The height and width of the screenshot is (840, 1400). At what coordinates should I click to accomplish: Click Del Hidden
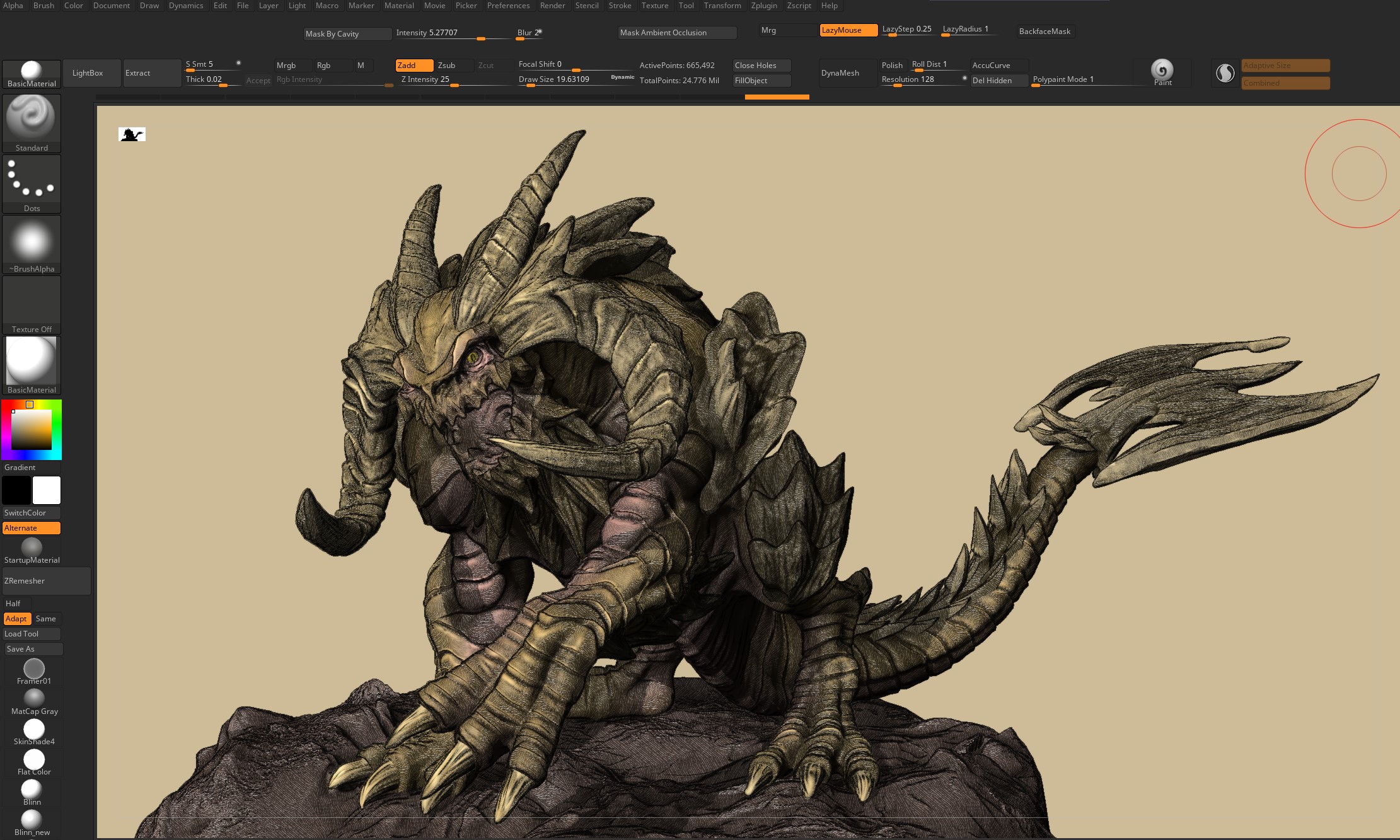[x=999, y=81]
